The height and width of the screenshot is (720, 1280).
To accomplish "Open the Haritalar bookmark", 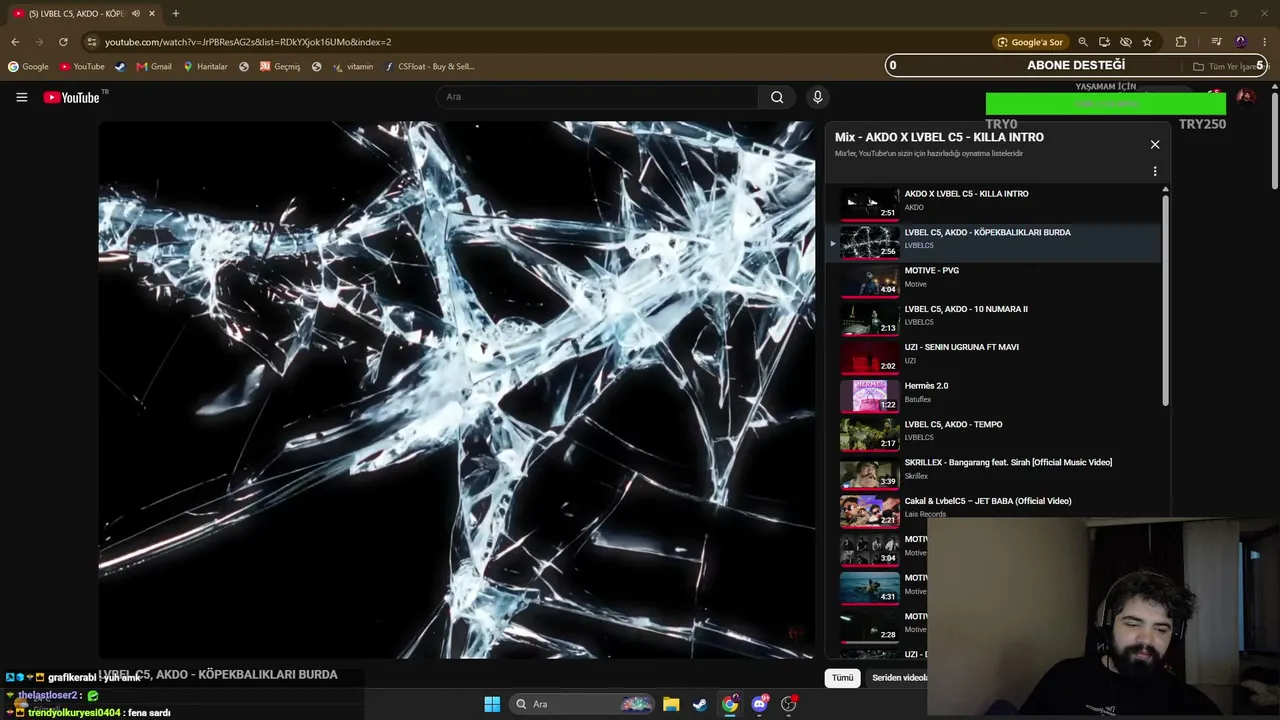I will click(x=205, y=67).
